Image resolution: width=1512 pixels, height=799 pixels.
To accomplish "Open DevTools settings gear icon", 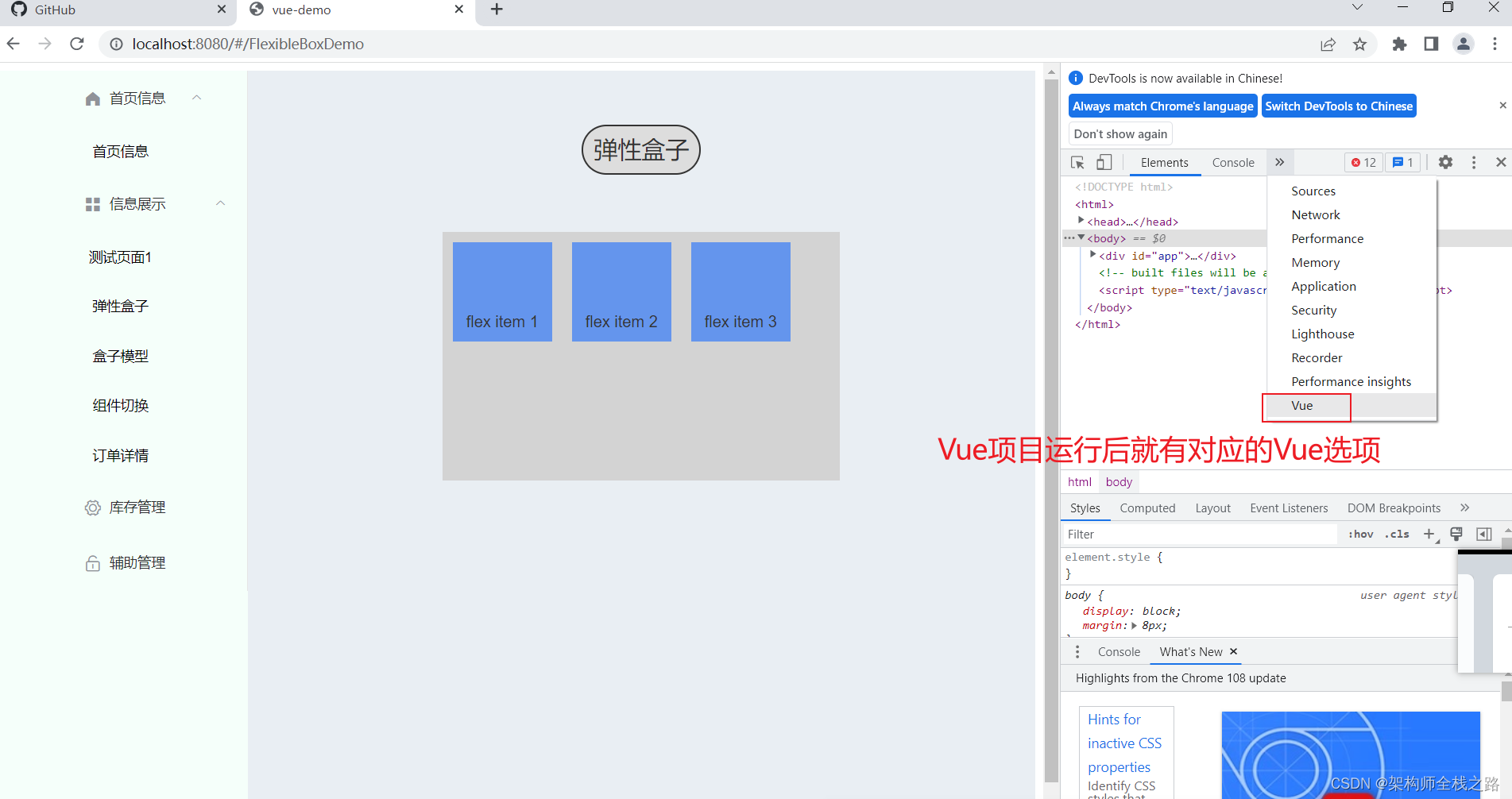I will point(1445,162).
